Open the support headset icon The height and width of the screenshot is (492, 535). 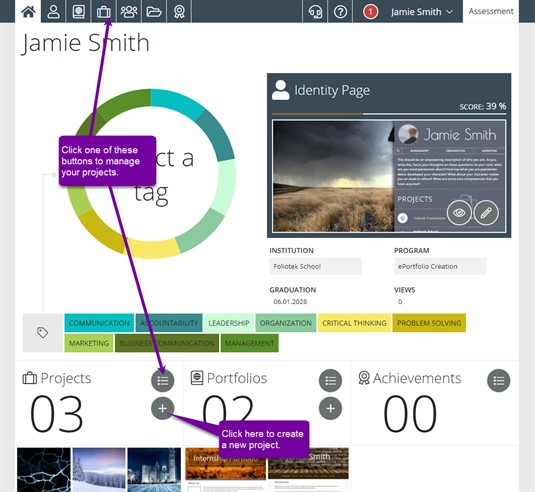[315, 12]
